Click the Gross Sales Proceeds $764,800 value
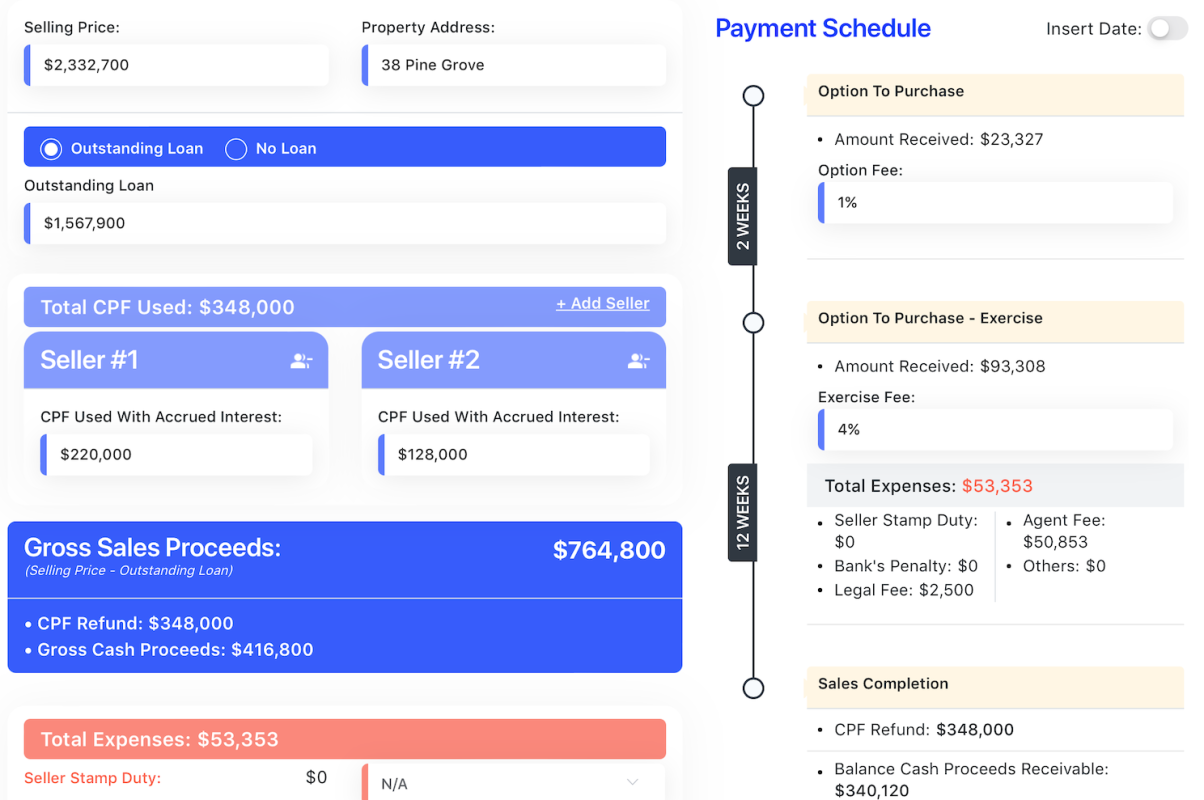This screenshot has height=800, width=1204. (x=609, y=550)
